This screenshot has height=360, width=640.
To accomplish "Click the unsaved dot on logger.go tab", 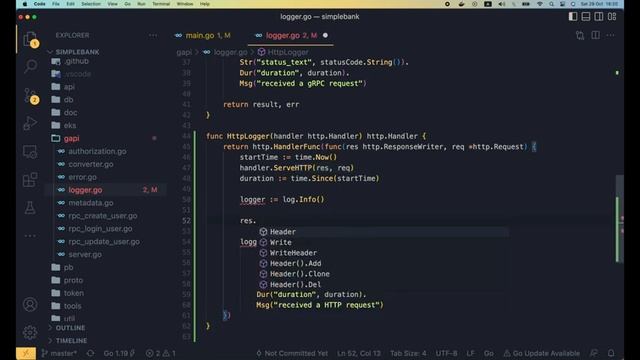I will click(x=325, y=36).
